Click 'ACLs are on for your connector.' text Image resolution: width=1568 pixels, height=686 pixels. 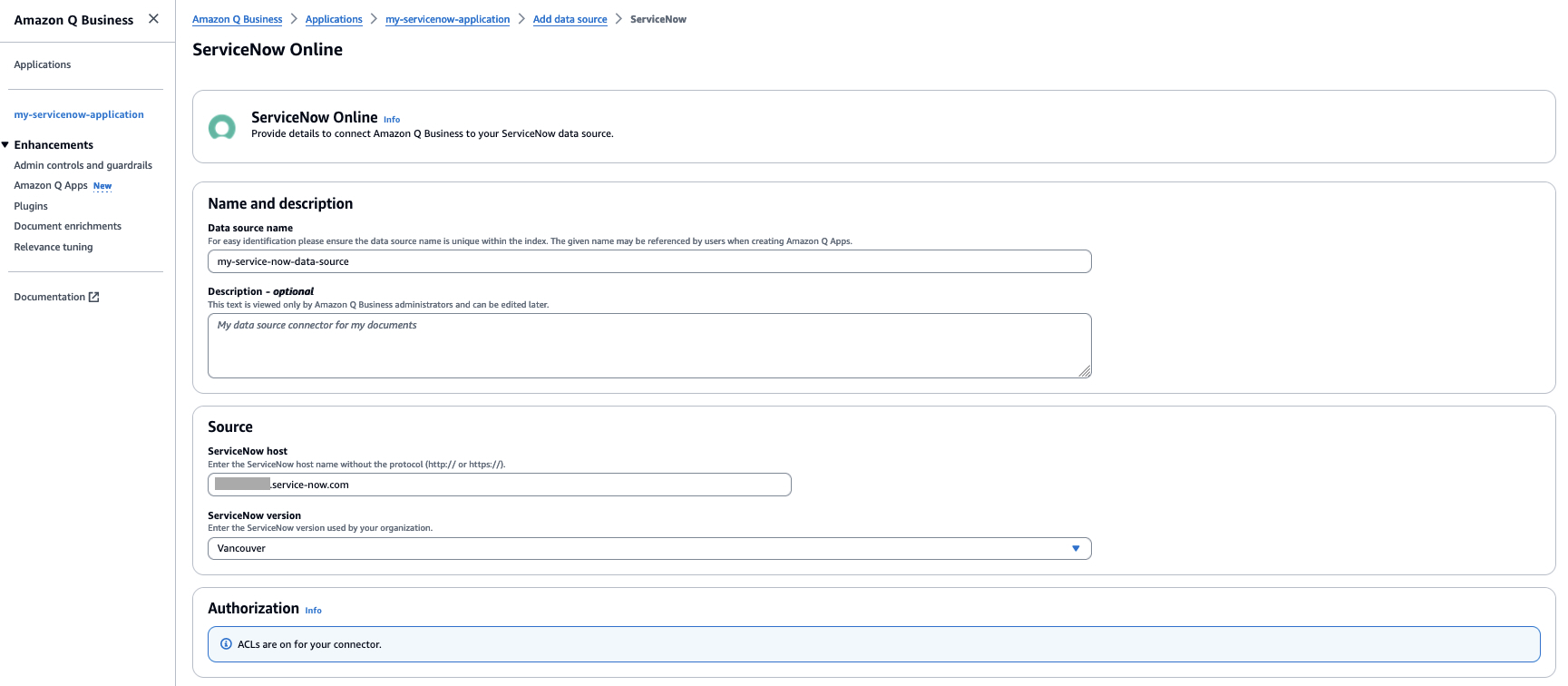pos(309,645)
